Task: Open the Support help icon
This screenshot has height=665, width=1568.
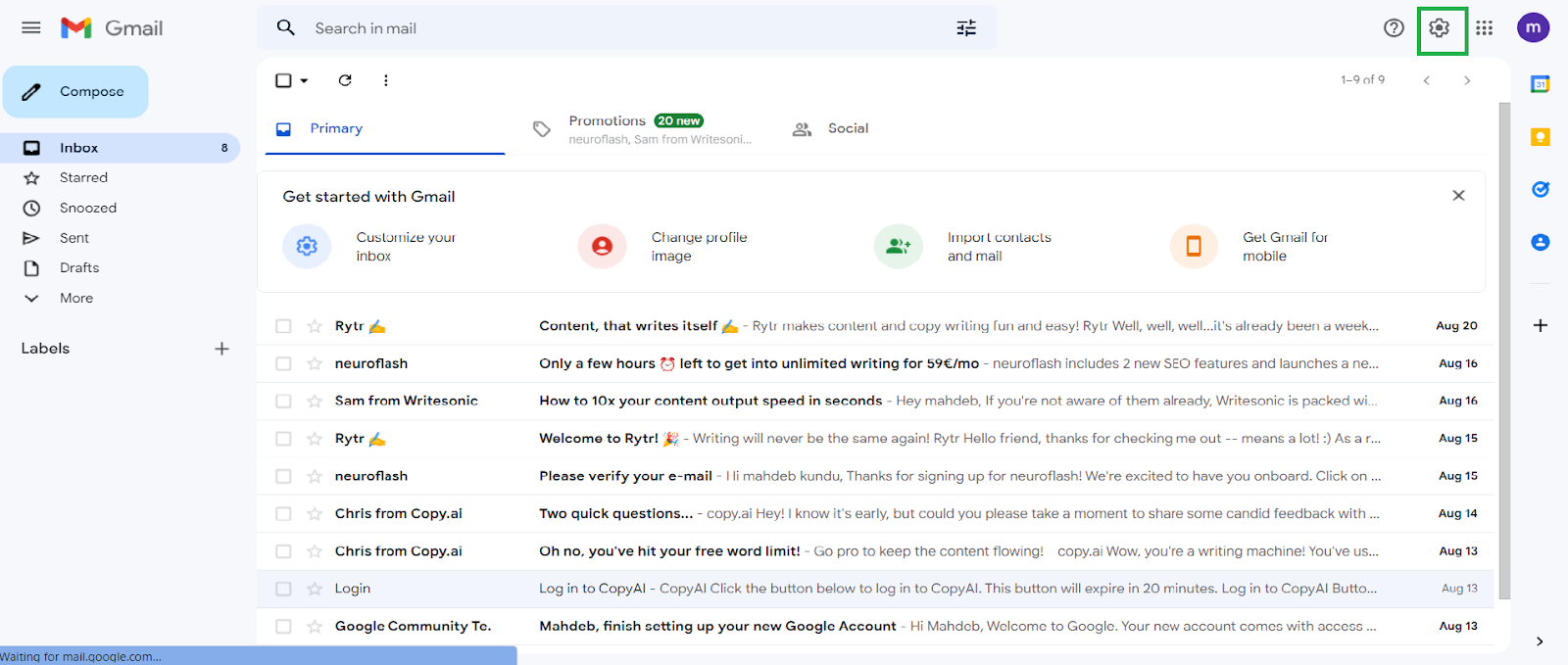Action: pyautogui.click(x=1394, y=27)
